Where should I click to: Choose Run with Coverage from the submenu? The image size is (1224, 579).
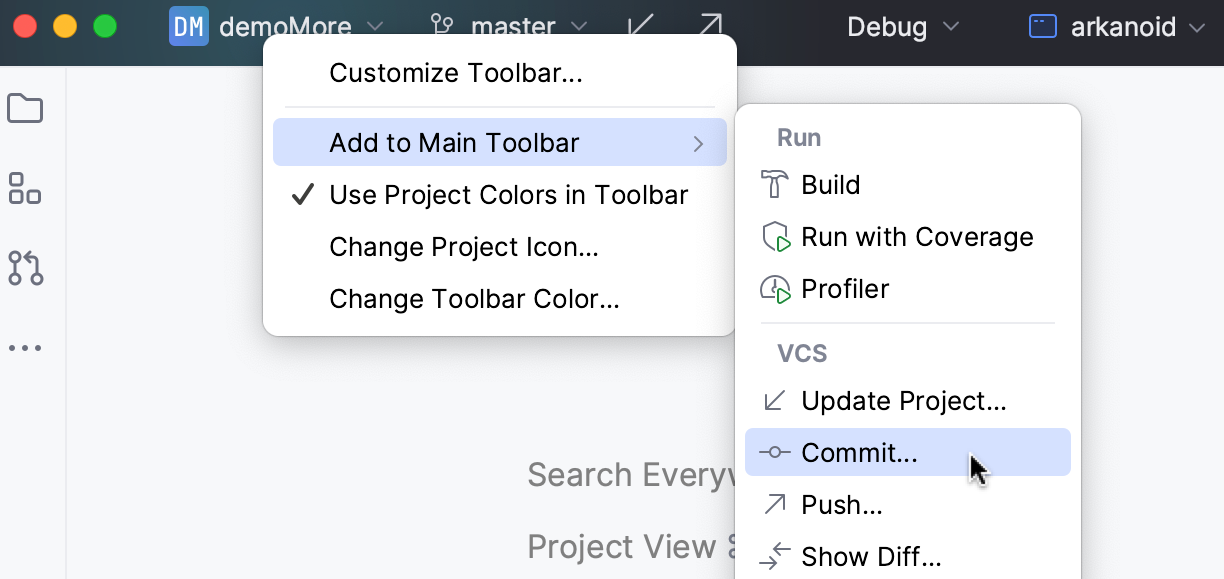pyautogui.click(x=917, y=237)
